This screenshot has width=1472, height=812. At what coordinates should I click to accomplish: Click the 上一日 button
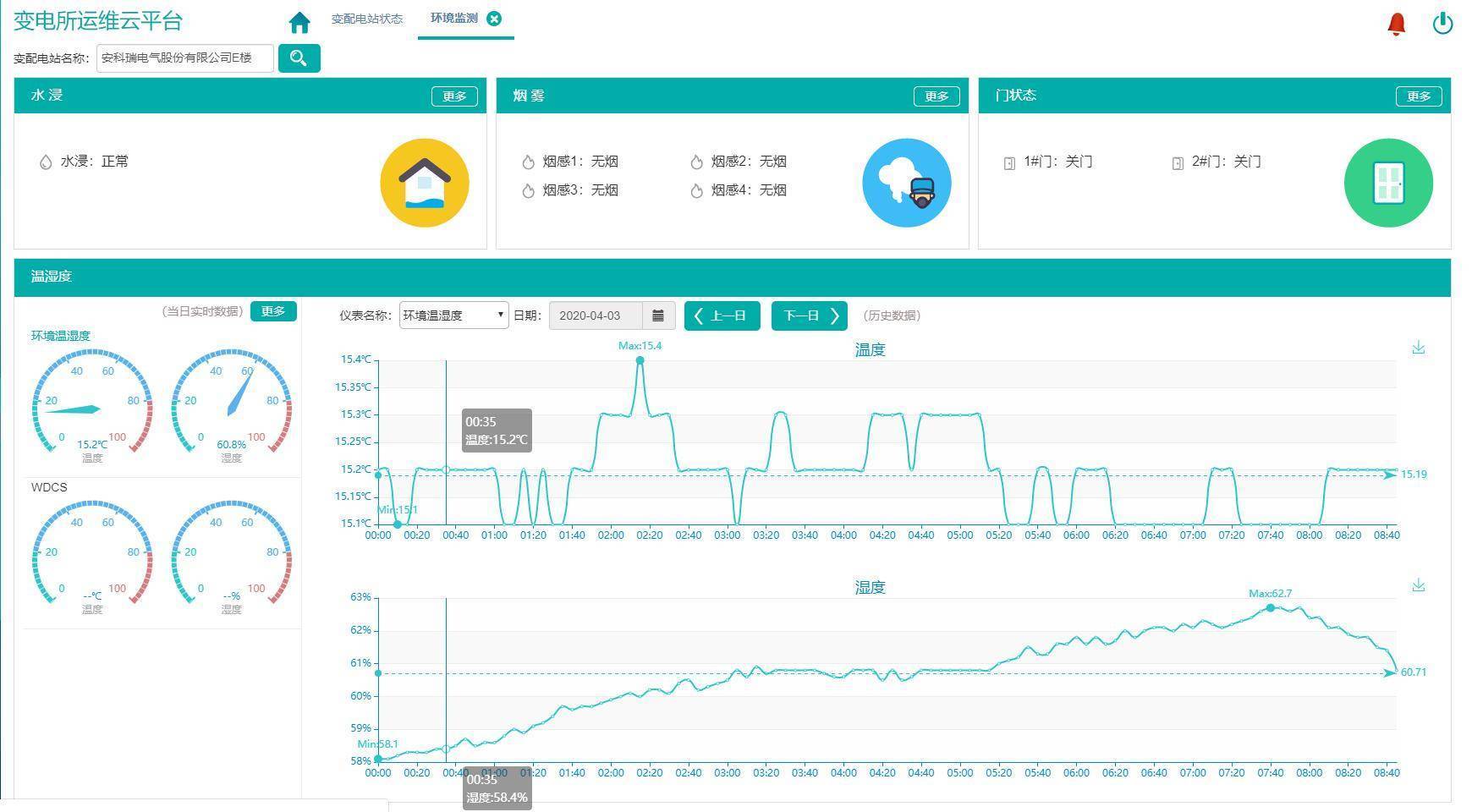tap(722, 315)
